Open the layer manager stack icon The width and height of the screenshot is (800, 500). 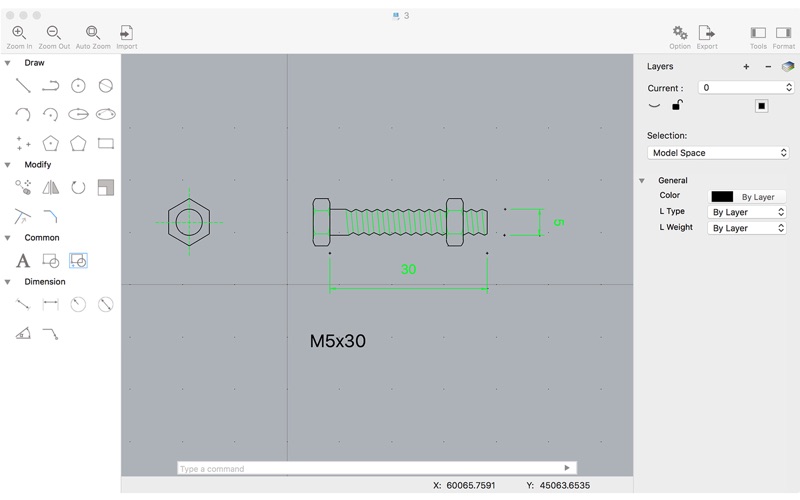point(788,67)
